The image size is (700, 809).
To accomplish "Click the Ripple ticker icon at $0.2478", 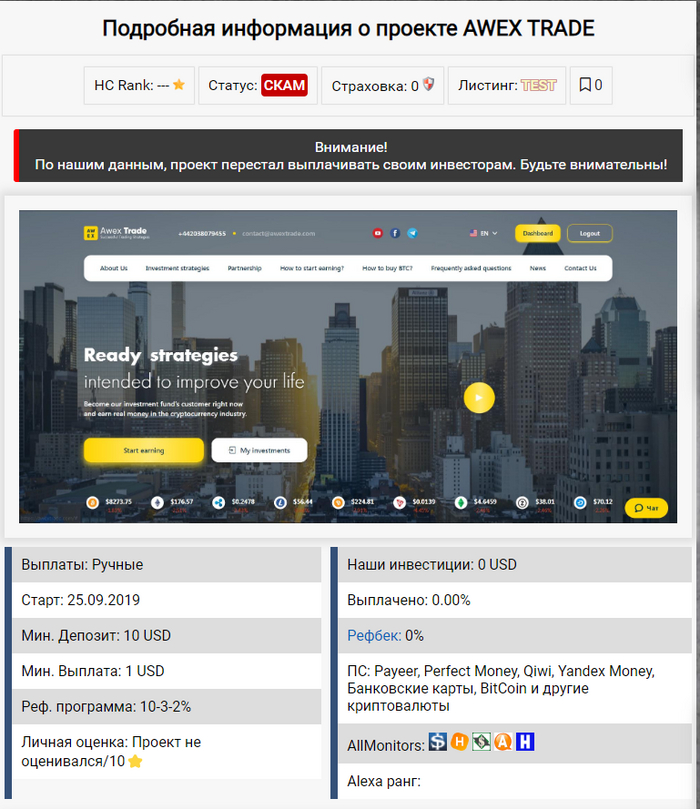I will point(218,503).
